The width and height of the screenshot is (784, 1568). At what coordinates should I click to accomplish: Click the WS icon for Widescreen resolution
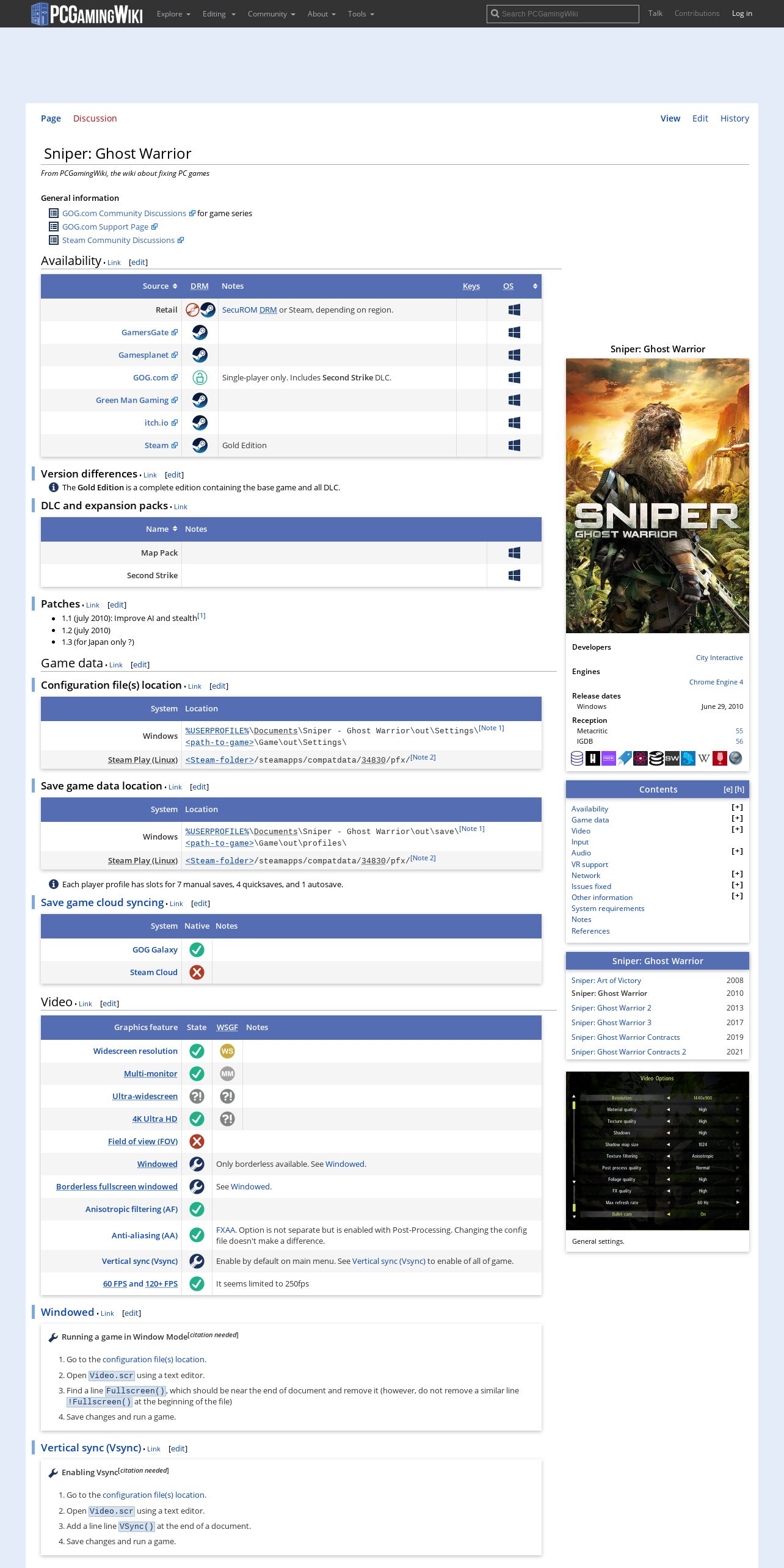227,1051
